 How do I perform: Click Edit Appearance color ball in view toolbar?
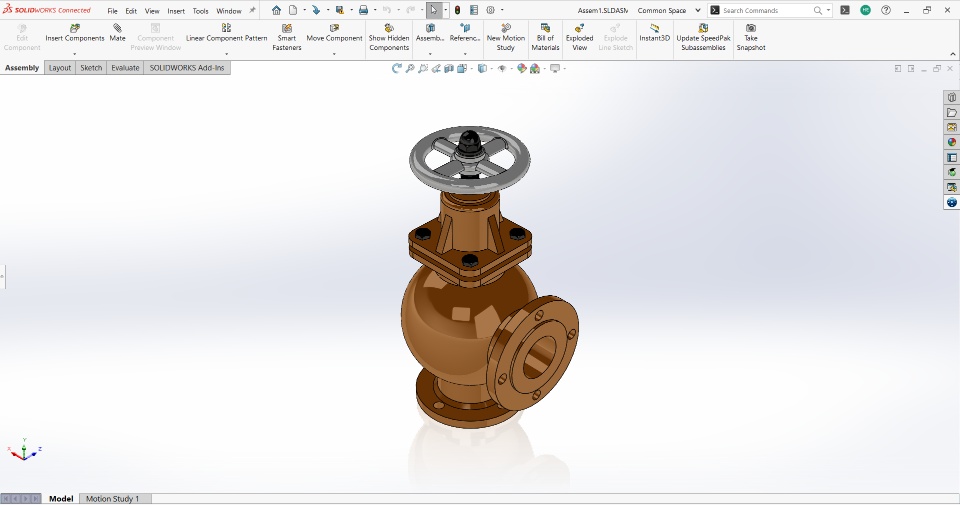[522, 69]
